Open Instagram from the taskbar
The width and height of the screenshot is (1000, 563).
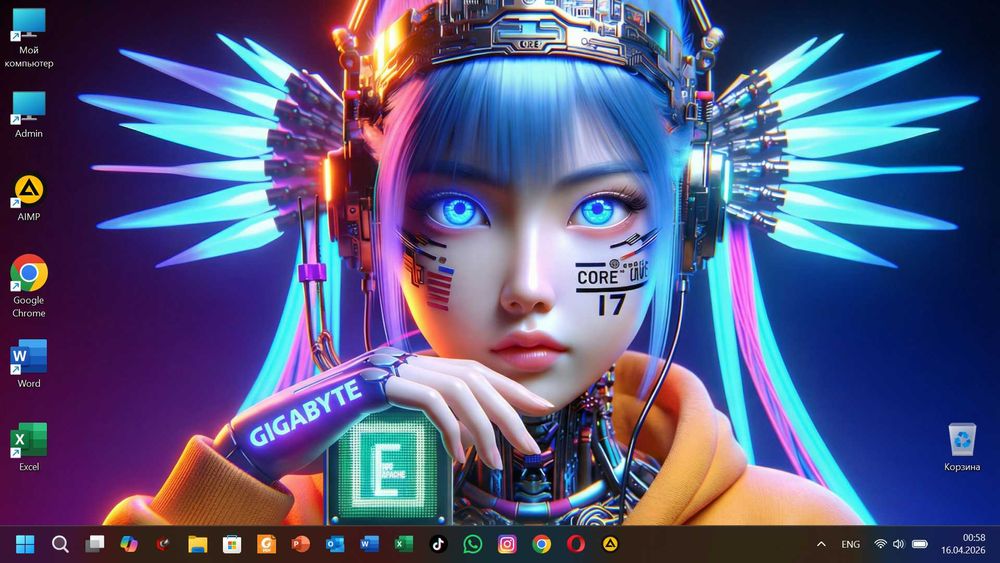tap(507, 544)
